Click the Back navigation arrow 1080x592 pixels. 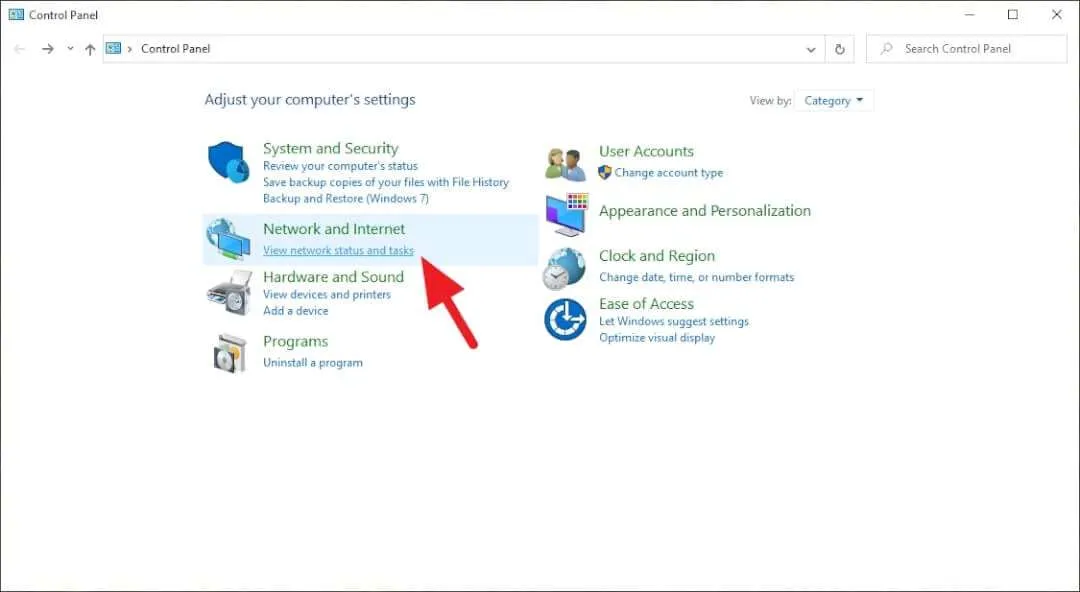point(20,49)
